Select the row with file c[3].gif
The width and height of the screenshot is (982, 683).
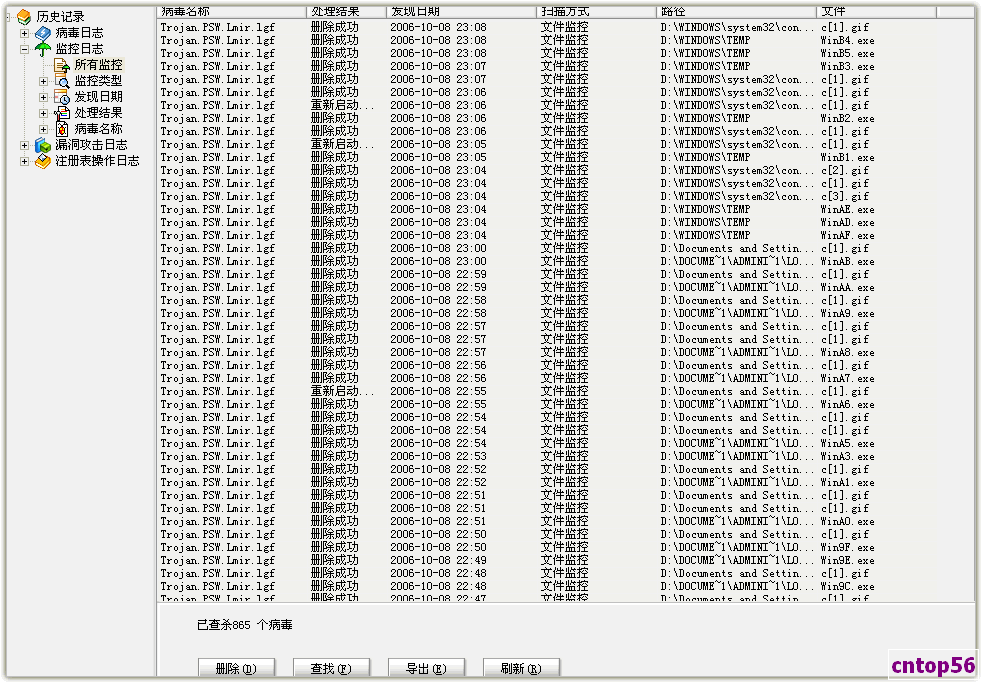pos(566,197)
